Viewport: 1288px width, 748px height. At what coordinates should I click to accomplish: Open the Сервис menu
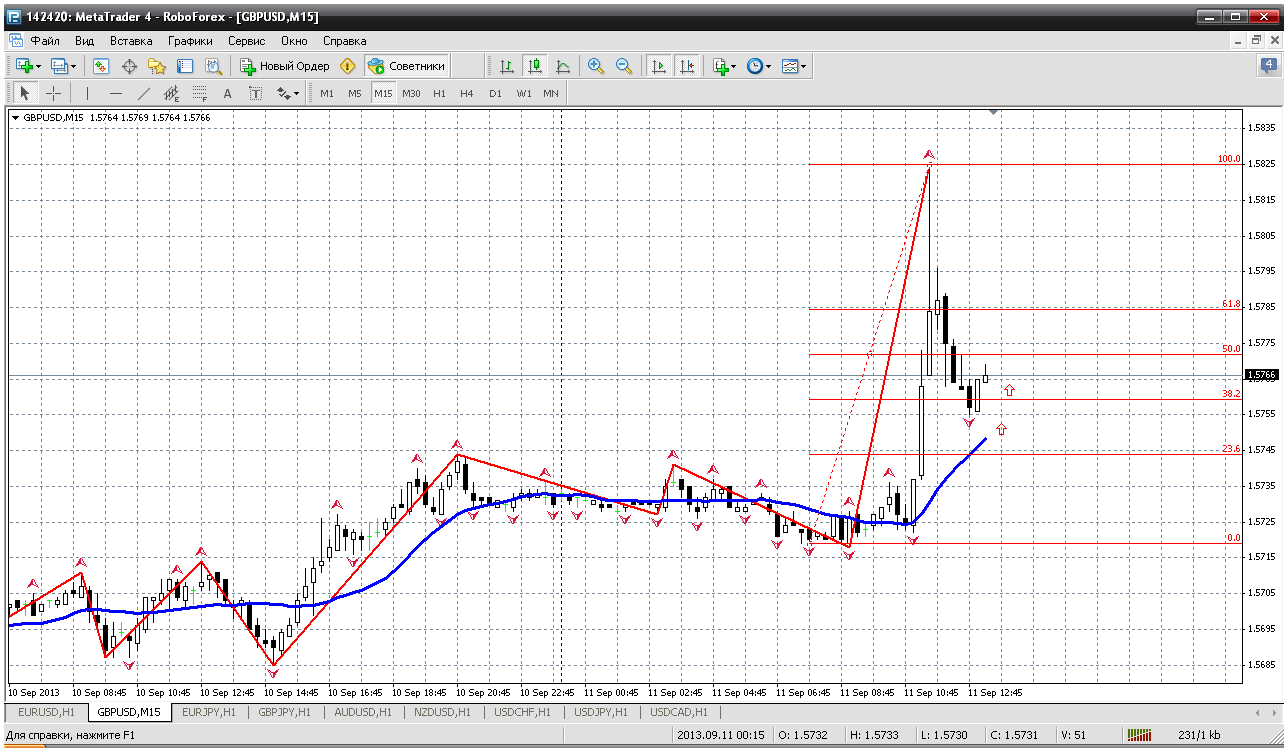[x=246, y=41]
